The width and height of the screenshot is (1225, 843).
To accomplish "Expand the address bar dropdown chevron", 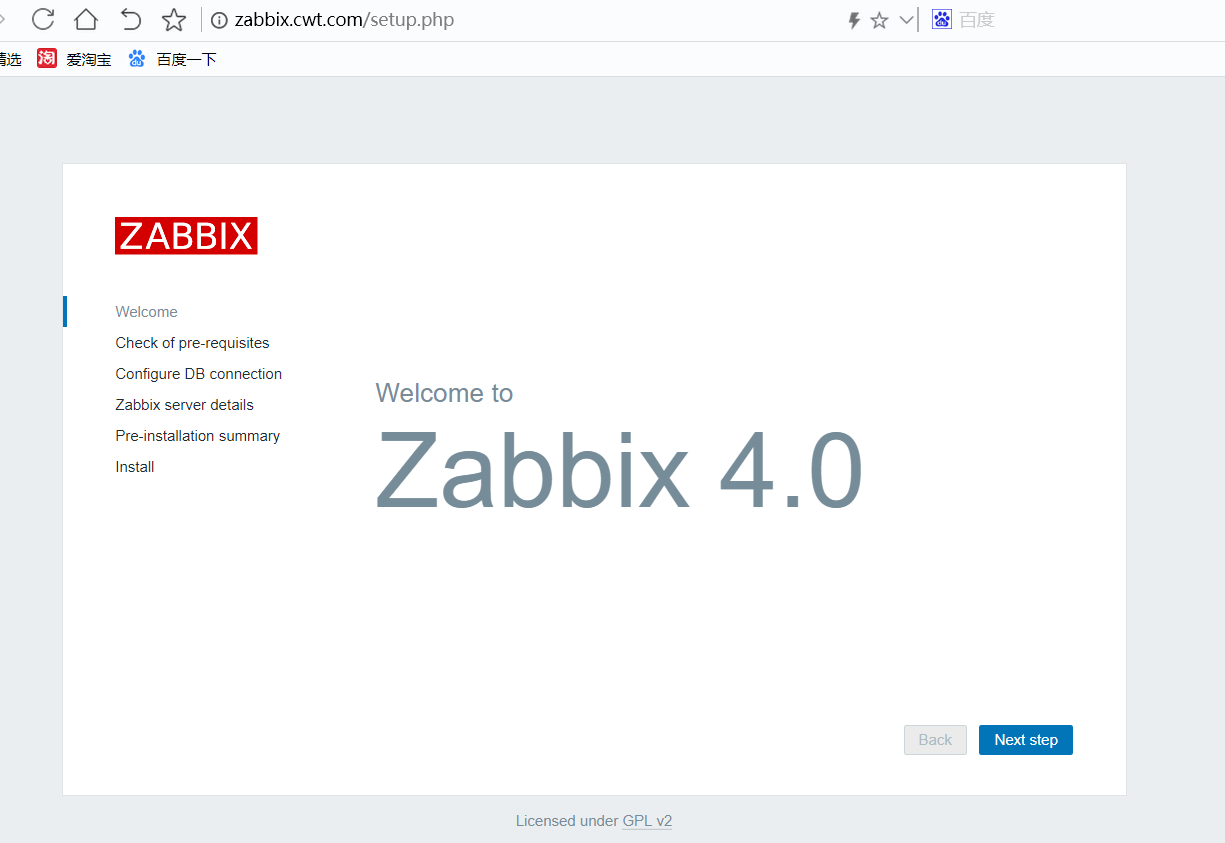I will pyautogui.click(x=907, y=20).
